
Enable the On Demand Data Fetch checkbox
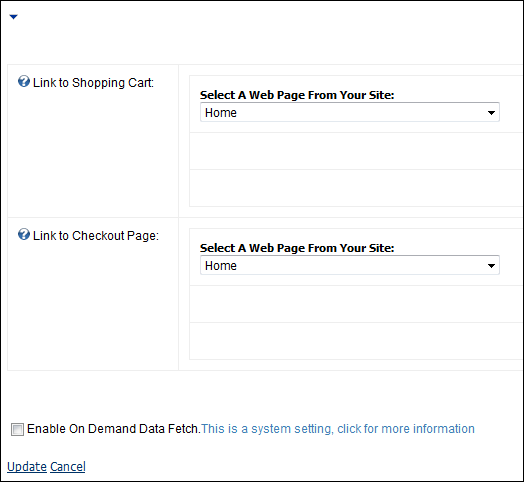(x=17, y=429)
